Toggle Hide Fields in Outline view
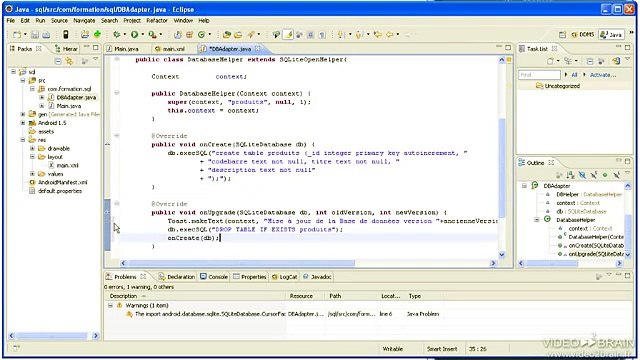The width and height of the screenshot is (640, 360). (582, 175)
